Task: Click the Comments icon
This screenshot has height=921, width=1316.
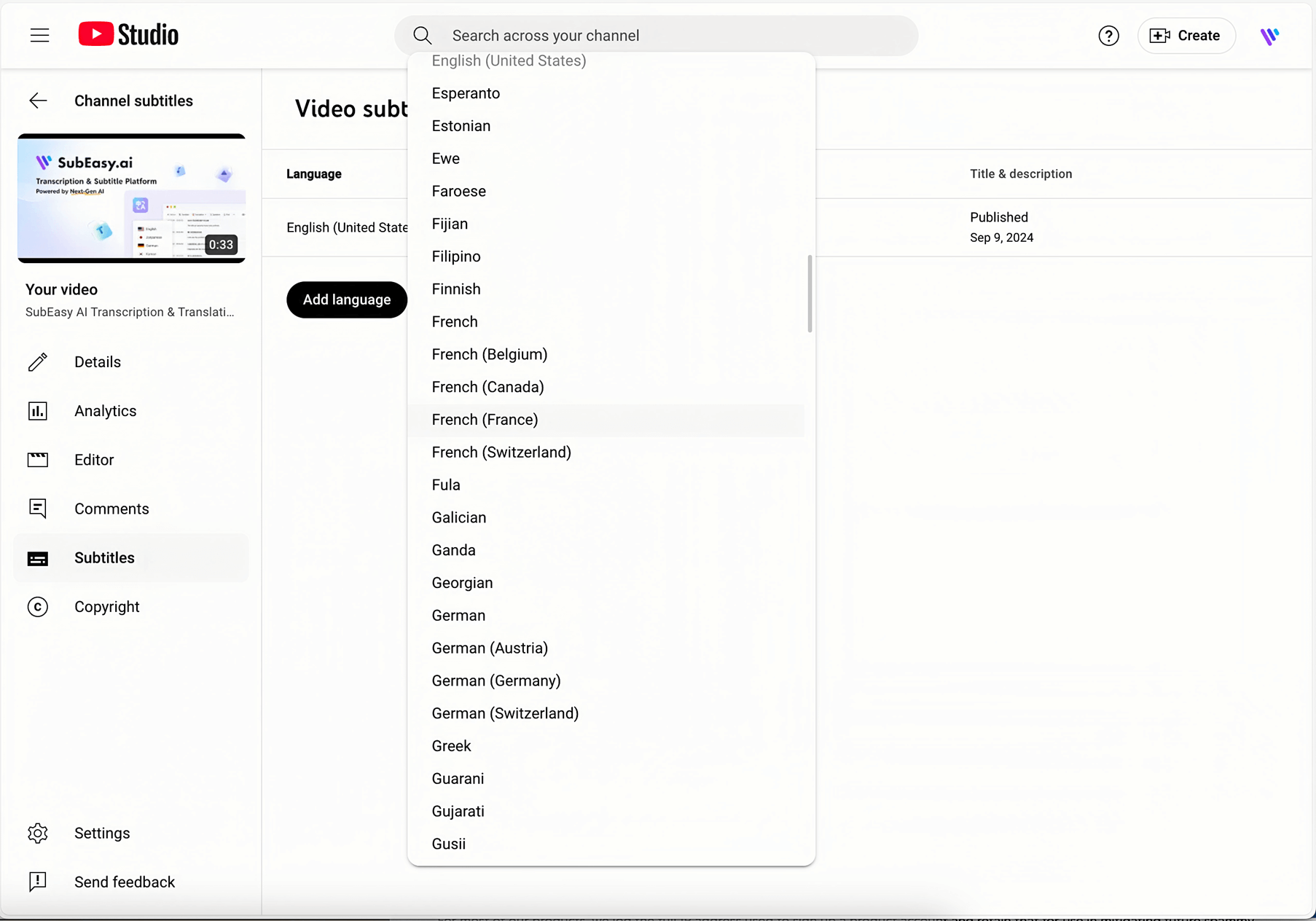Action: tap(38, 509)
